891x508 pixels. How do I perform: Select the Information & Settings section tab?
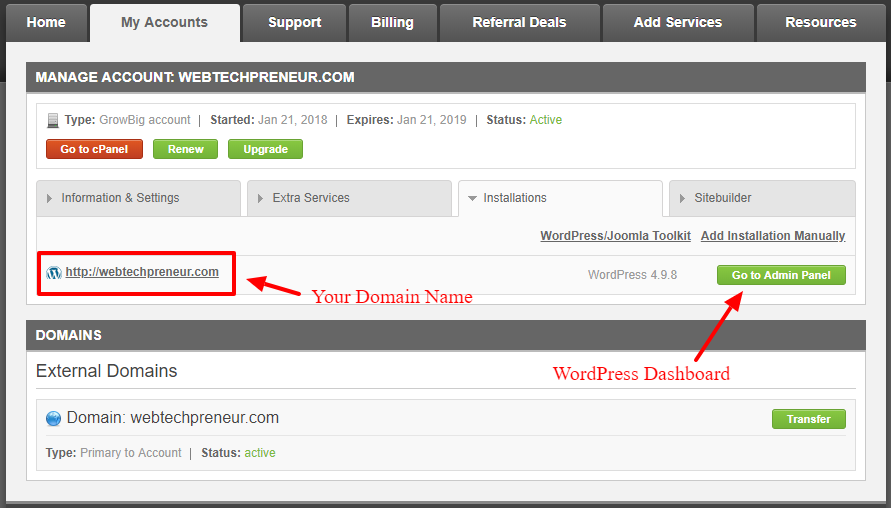[x=138, y=198]
